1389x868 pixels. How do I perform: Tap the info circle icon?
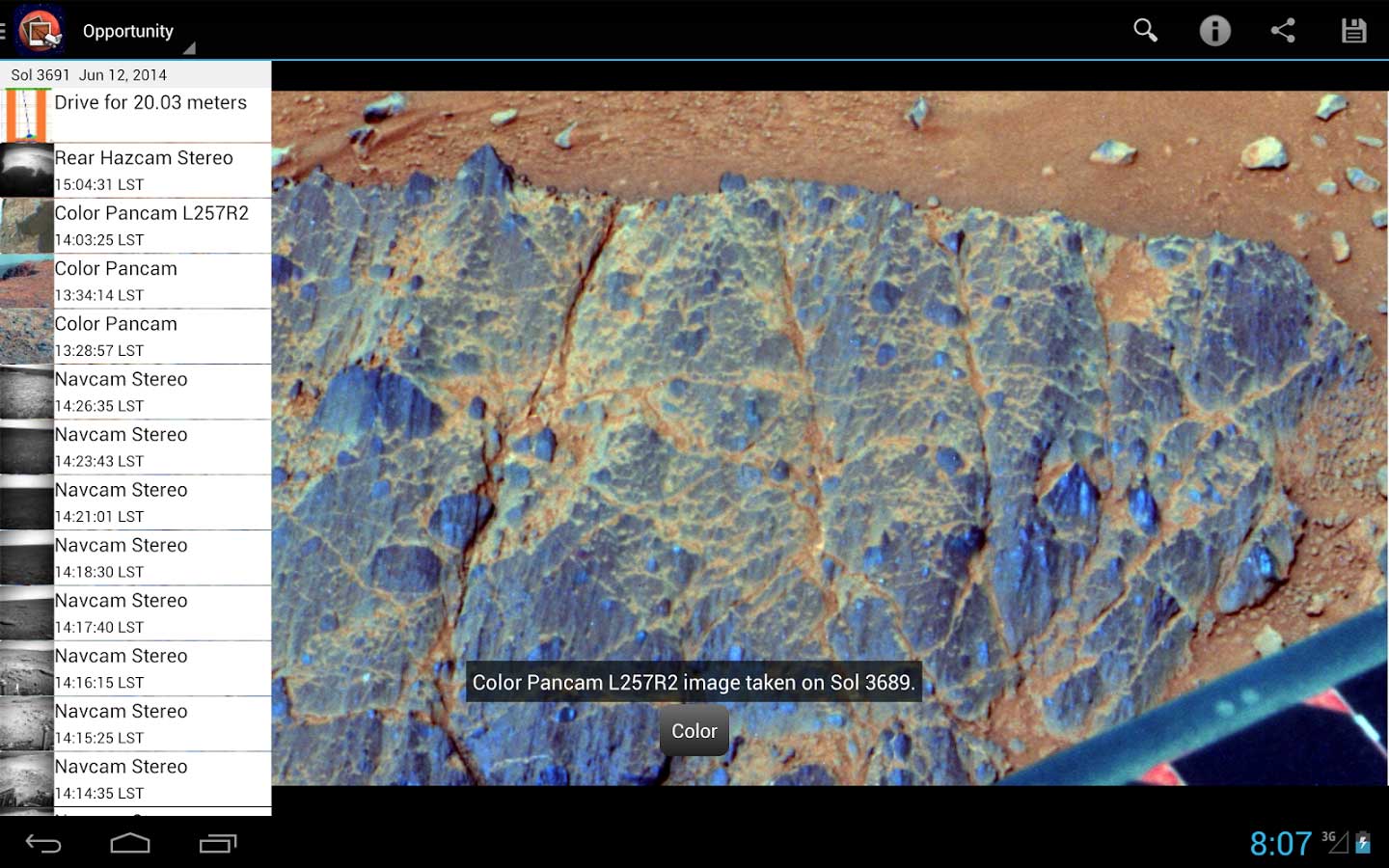click(1214, 31)
